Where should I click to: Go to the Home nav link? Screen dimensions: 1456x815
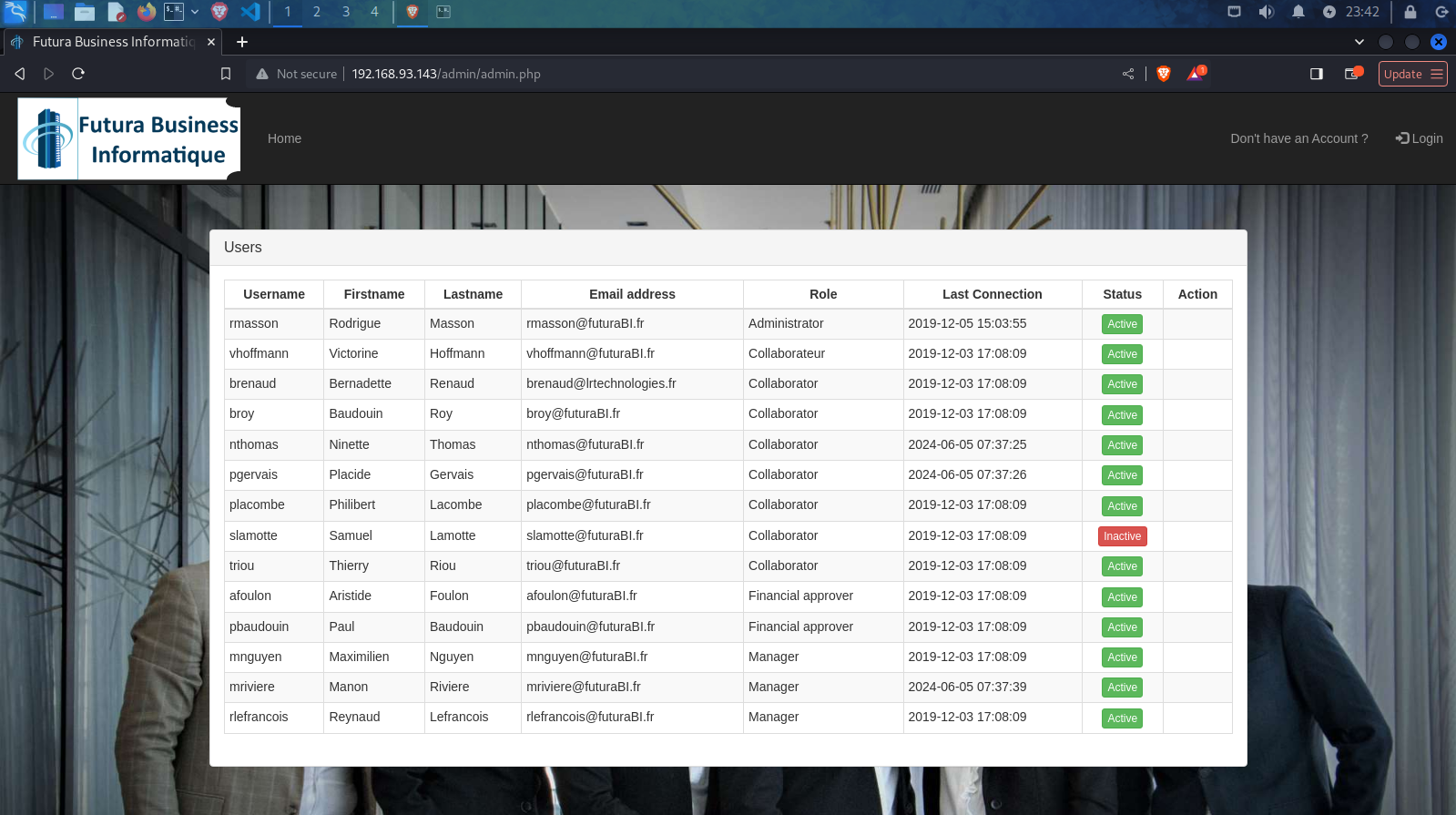click(x=284, y=138)
